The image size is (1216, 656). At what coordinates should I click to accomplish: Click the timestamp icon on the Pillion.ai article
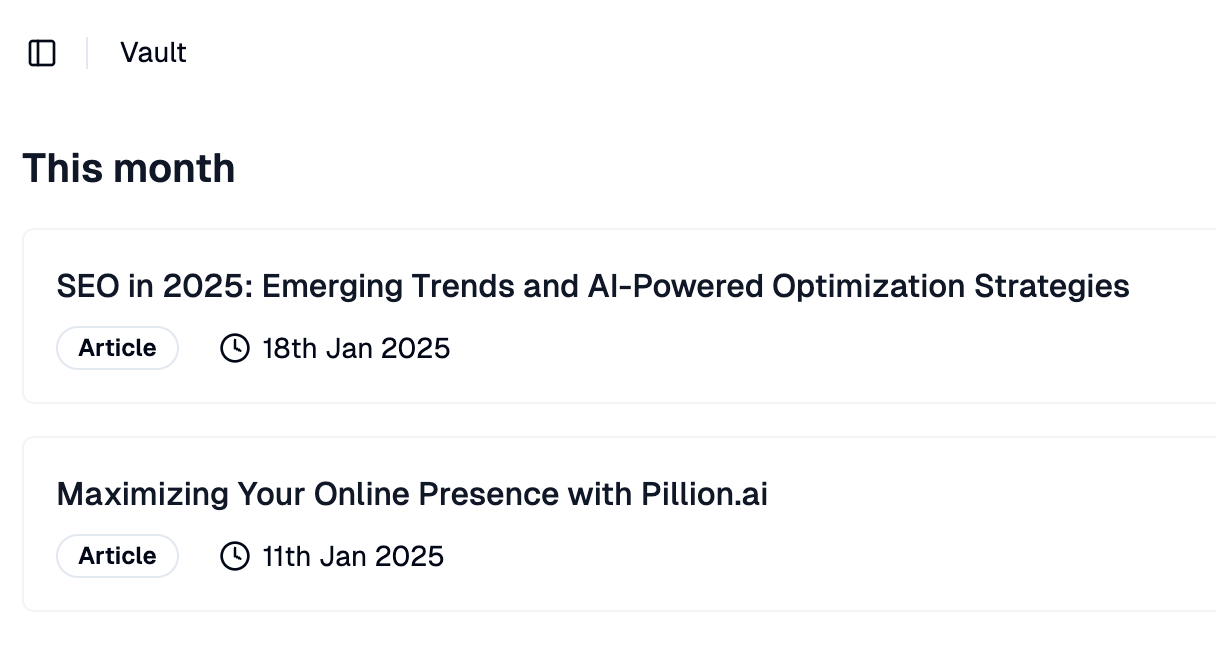pyautogui.click(x=233, y=556)
